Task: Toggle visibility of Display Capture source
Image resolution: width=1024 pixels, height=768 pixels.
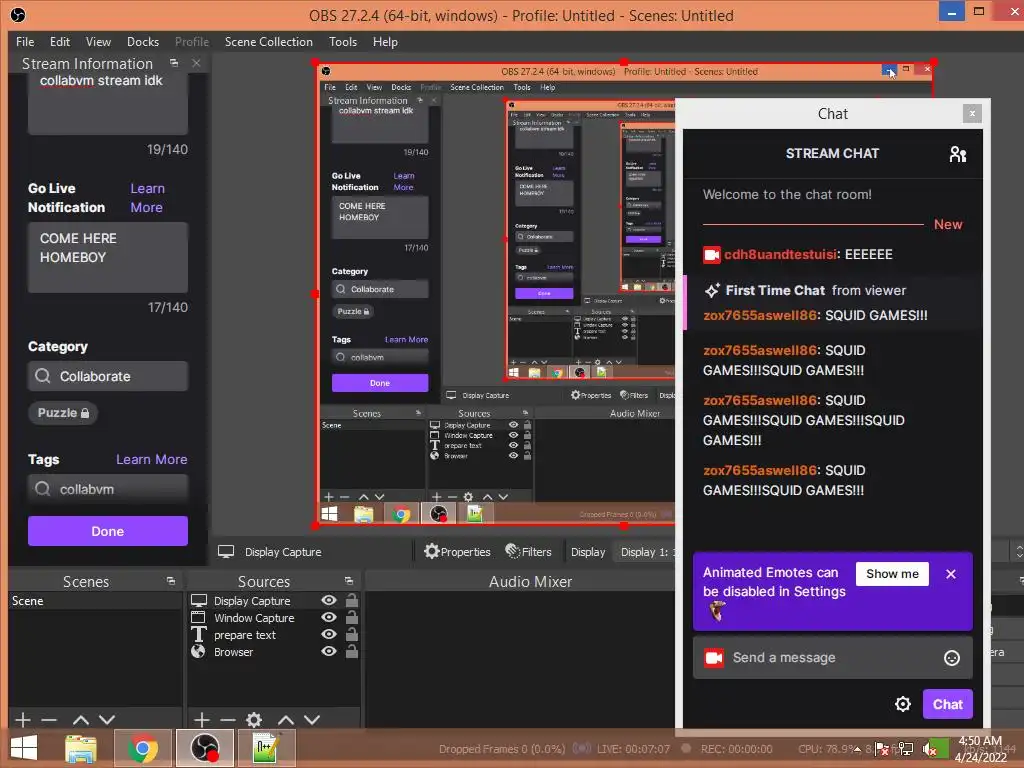Action: pos(329,600)
